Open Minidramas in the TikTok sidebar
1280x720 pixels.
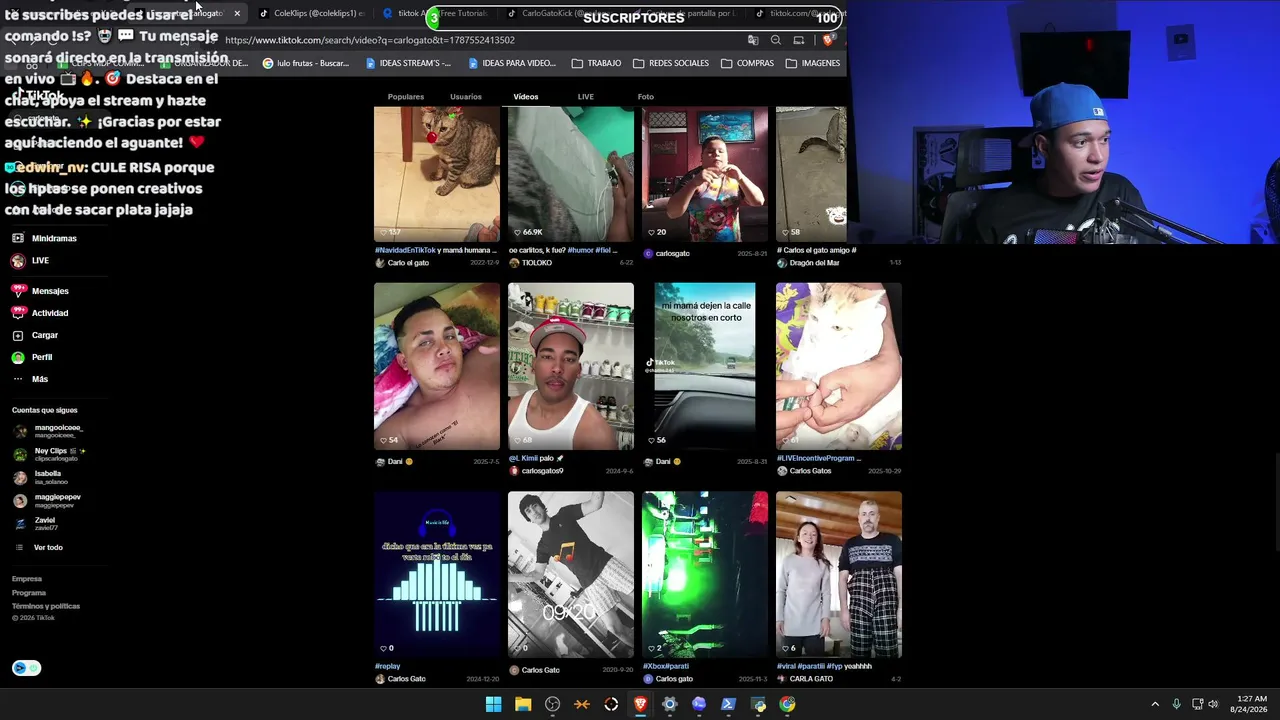pos(44,239)
